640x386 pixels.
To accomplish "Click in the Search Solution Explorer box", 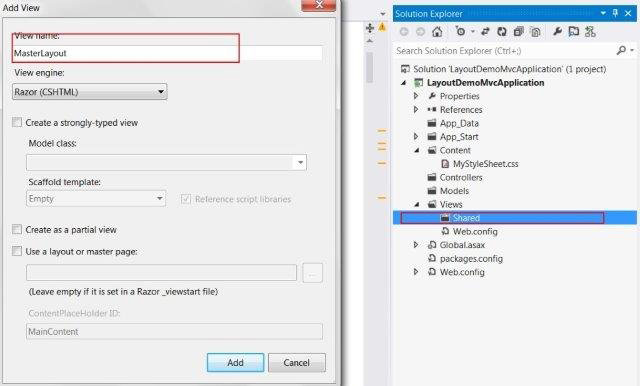I will pos(504,51).
